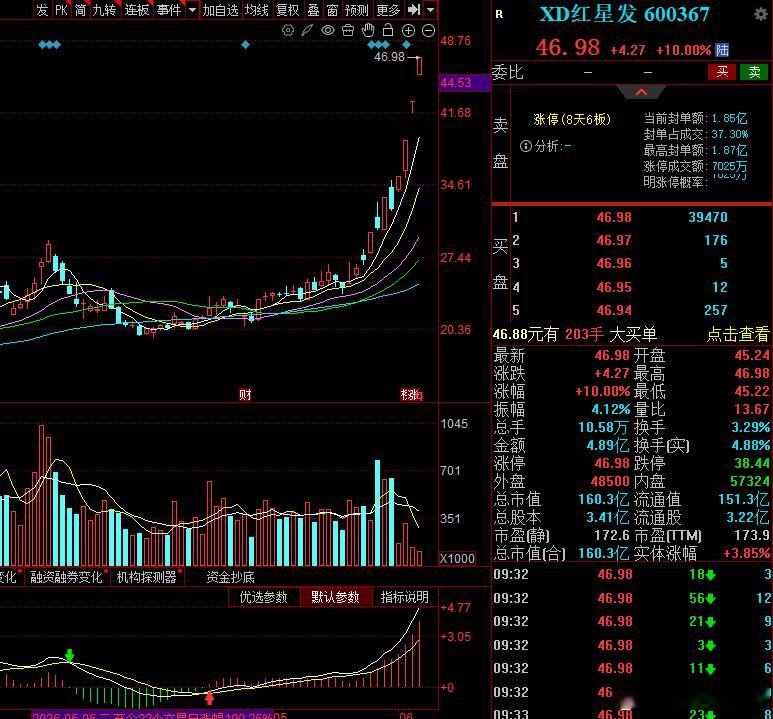Click the green 卖 sell button
773x719 pixels.
click(754, 72)
